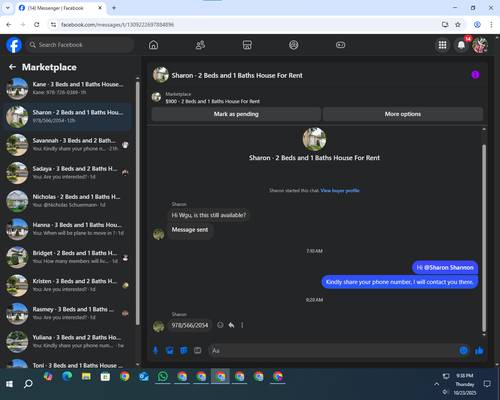
Task: Open Microsoft Edge from the taskbar
Action: [x=67, y=377]
